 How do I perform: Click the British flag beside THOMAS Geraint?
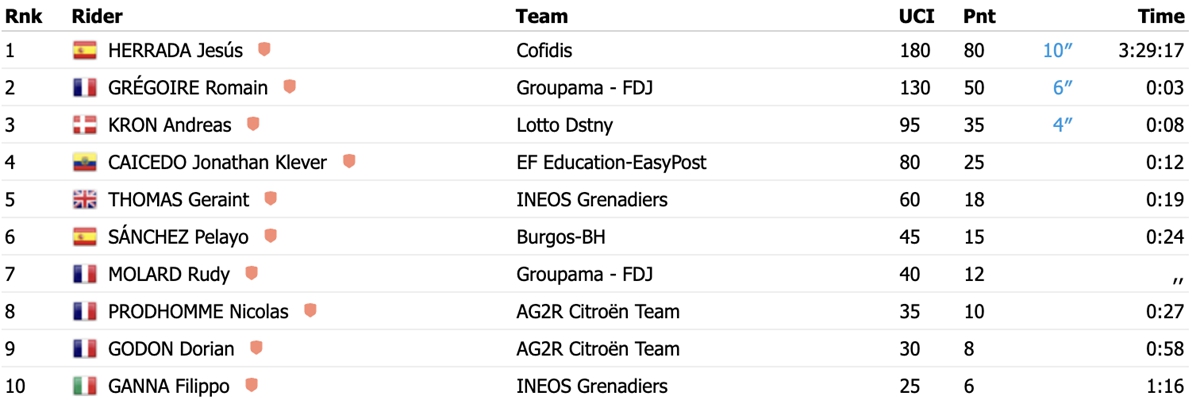pos(85,199)
